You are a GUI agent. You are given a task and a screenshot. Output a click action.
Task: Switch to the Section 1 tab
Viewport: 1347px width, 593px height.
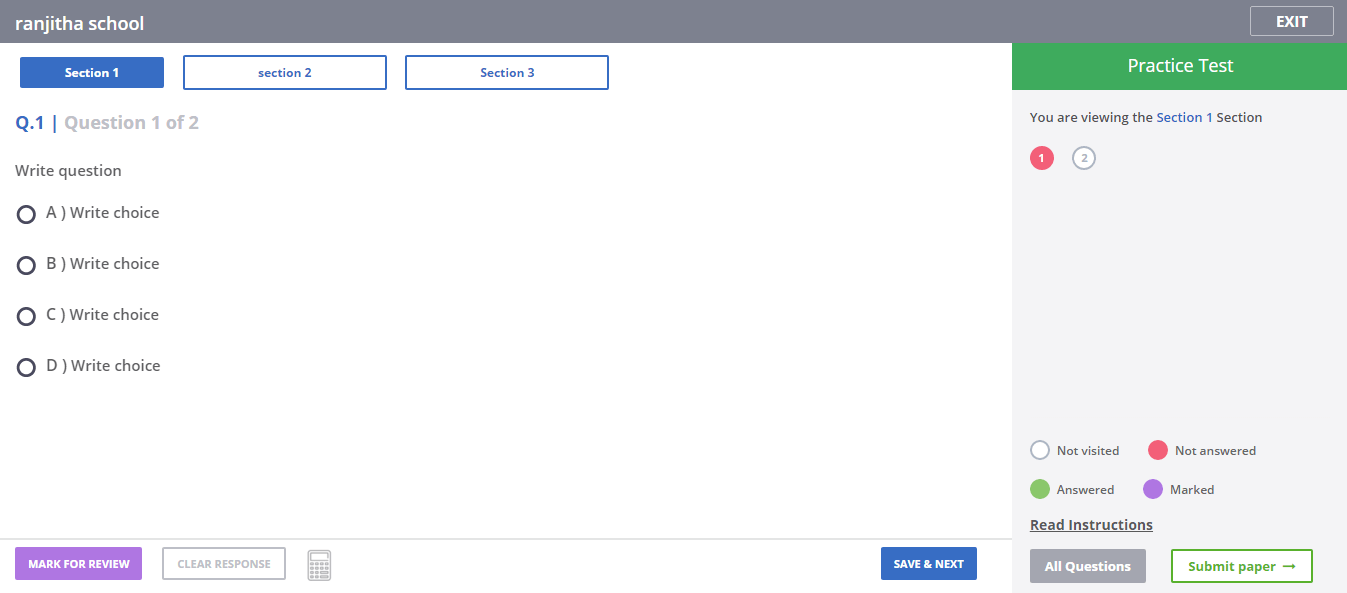click(x=92, y=73)
